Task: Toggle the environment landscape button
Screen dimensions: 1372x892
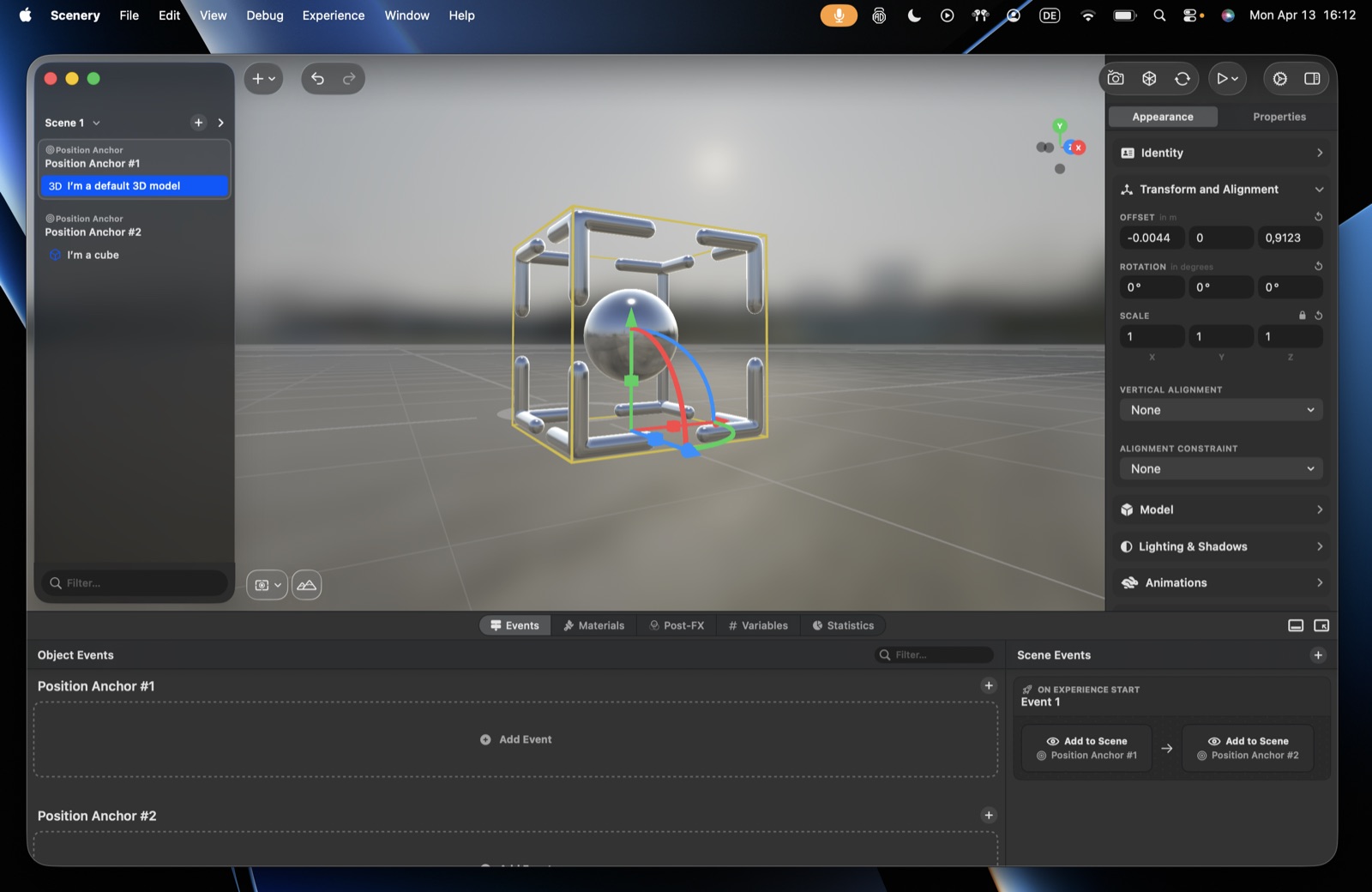Action: coord(307,585)
